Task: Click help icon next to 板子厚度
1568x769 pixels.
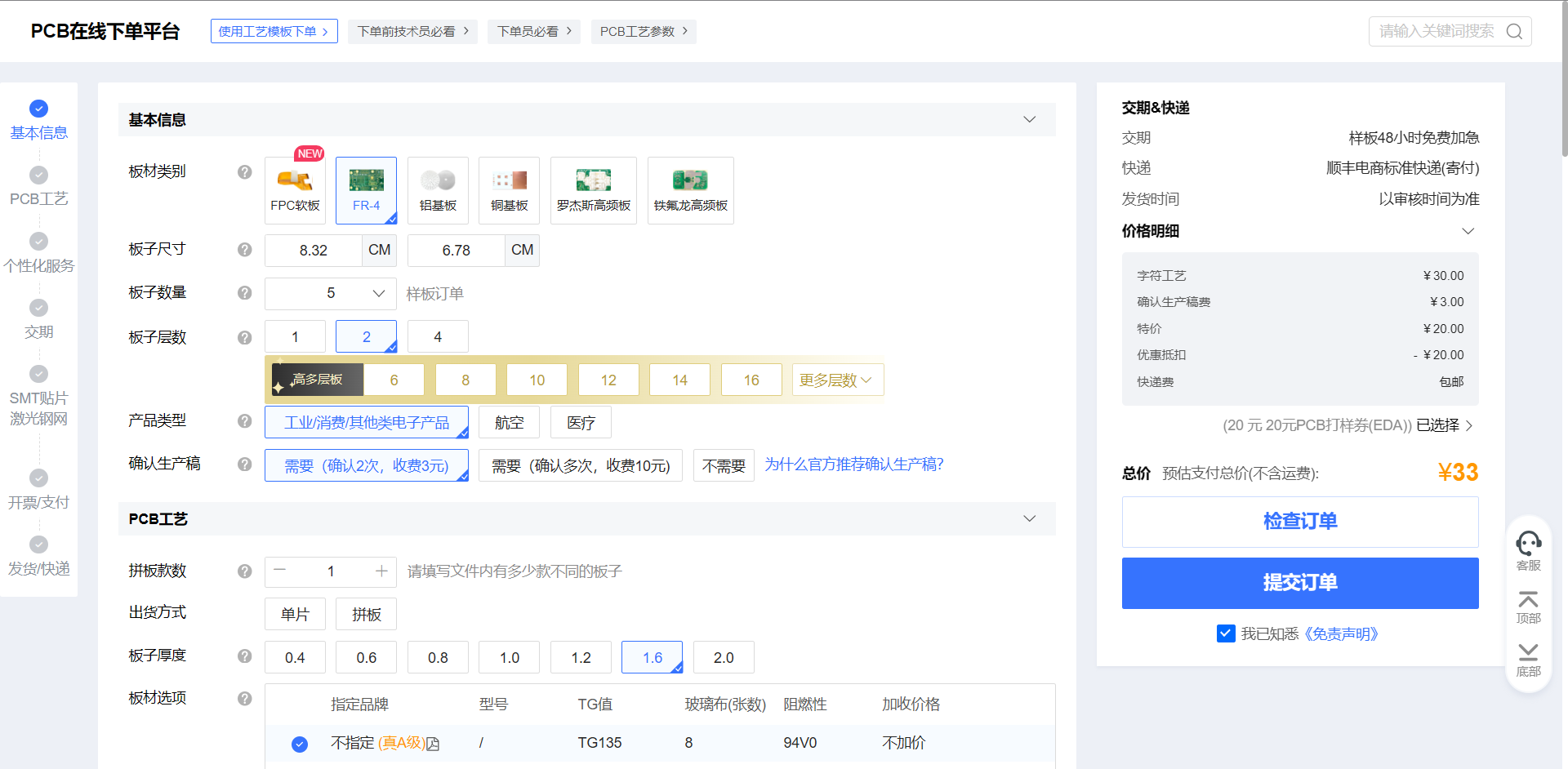Action: (x=245, y=656)
